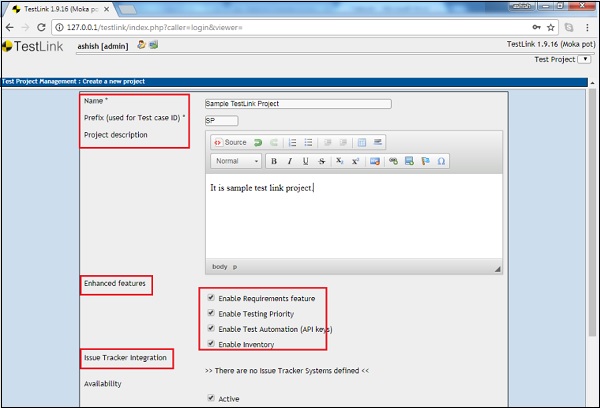This screenshot has height=408, width=600.
Task: Click the Prefix input field containing SP
Action: click(x=222, y=121)
